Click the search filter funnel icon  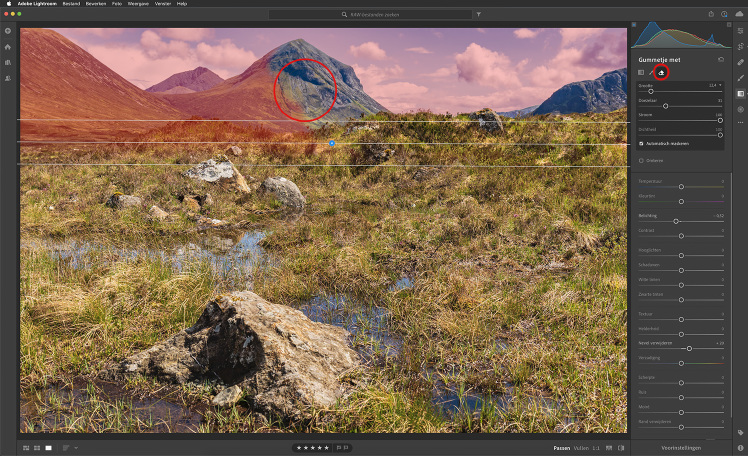[478, 14]
